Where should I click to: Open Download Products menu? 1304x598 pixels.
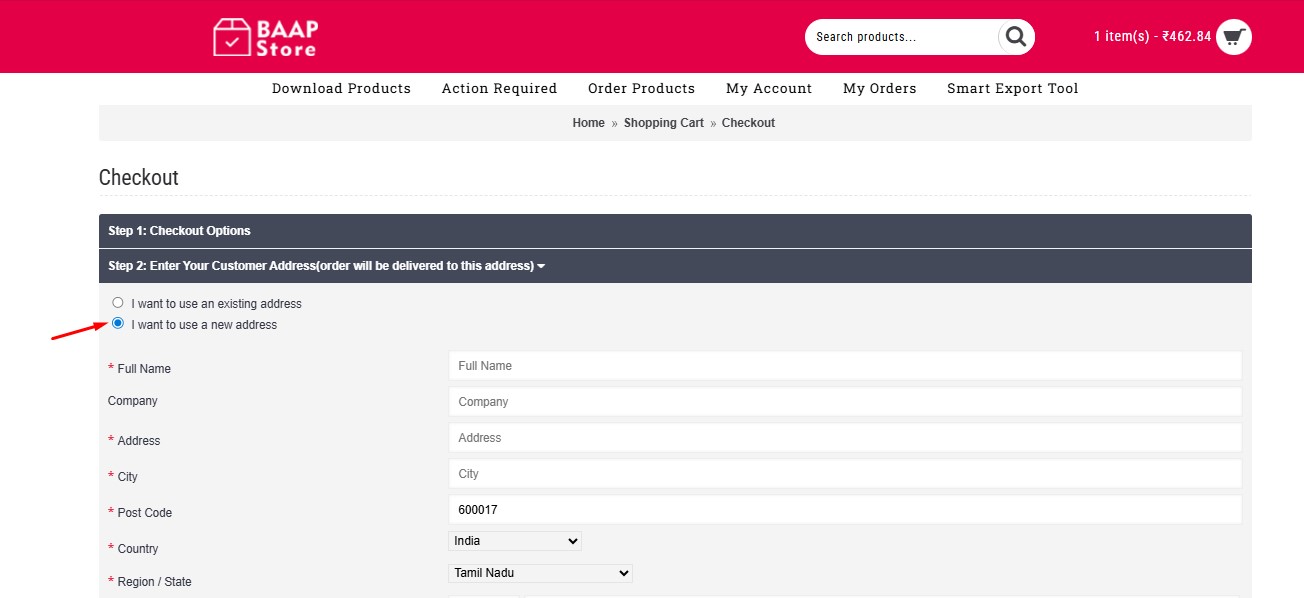pyautogui.click(x=341, y=89)
